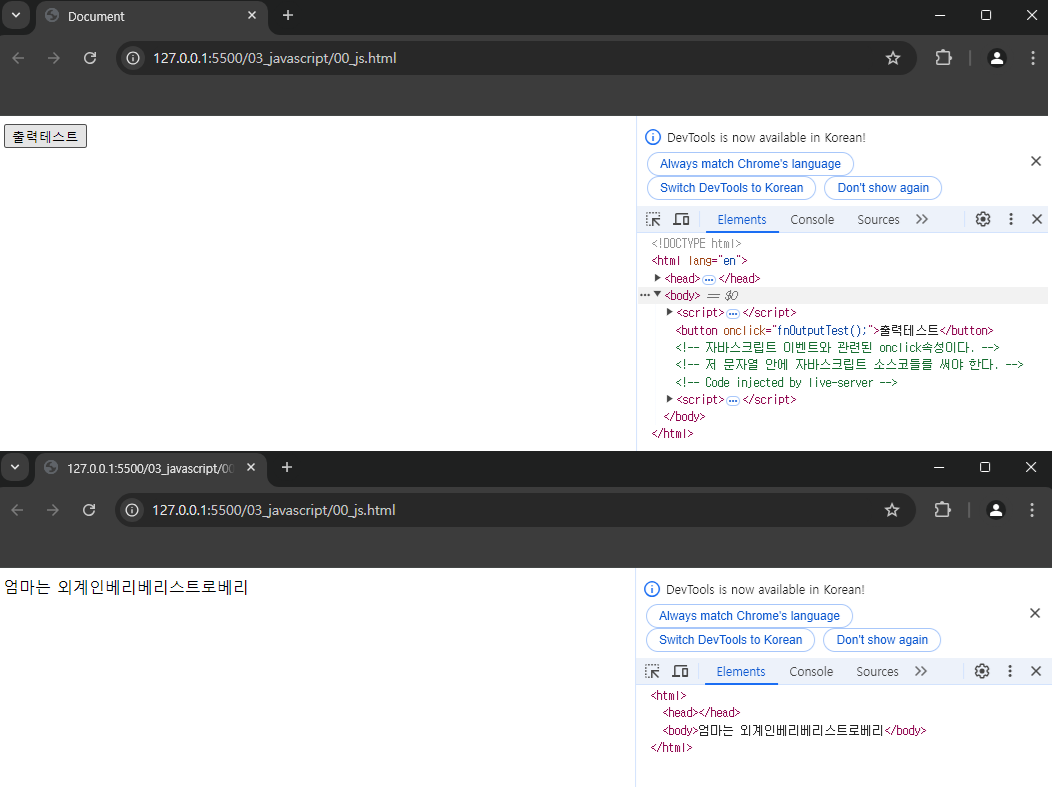This screenshot has width=1052, height=787.
Task: Go back in the bottom browser window
Action: point(17,511)
